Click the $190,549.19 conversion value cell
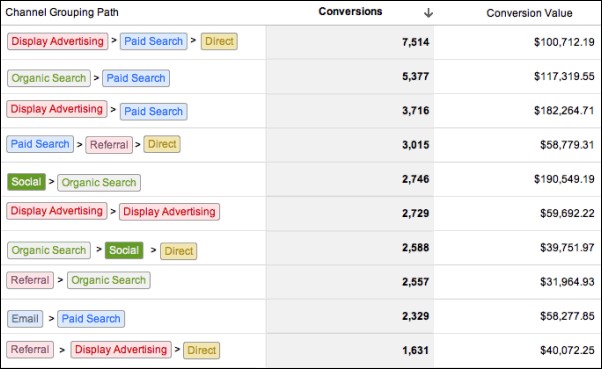Viewport: 602px width, 369px height. (x=564, y=179)
